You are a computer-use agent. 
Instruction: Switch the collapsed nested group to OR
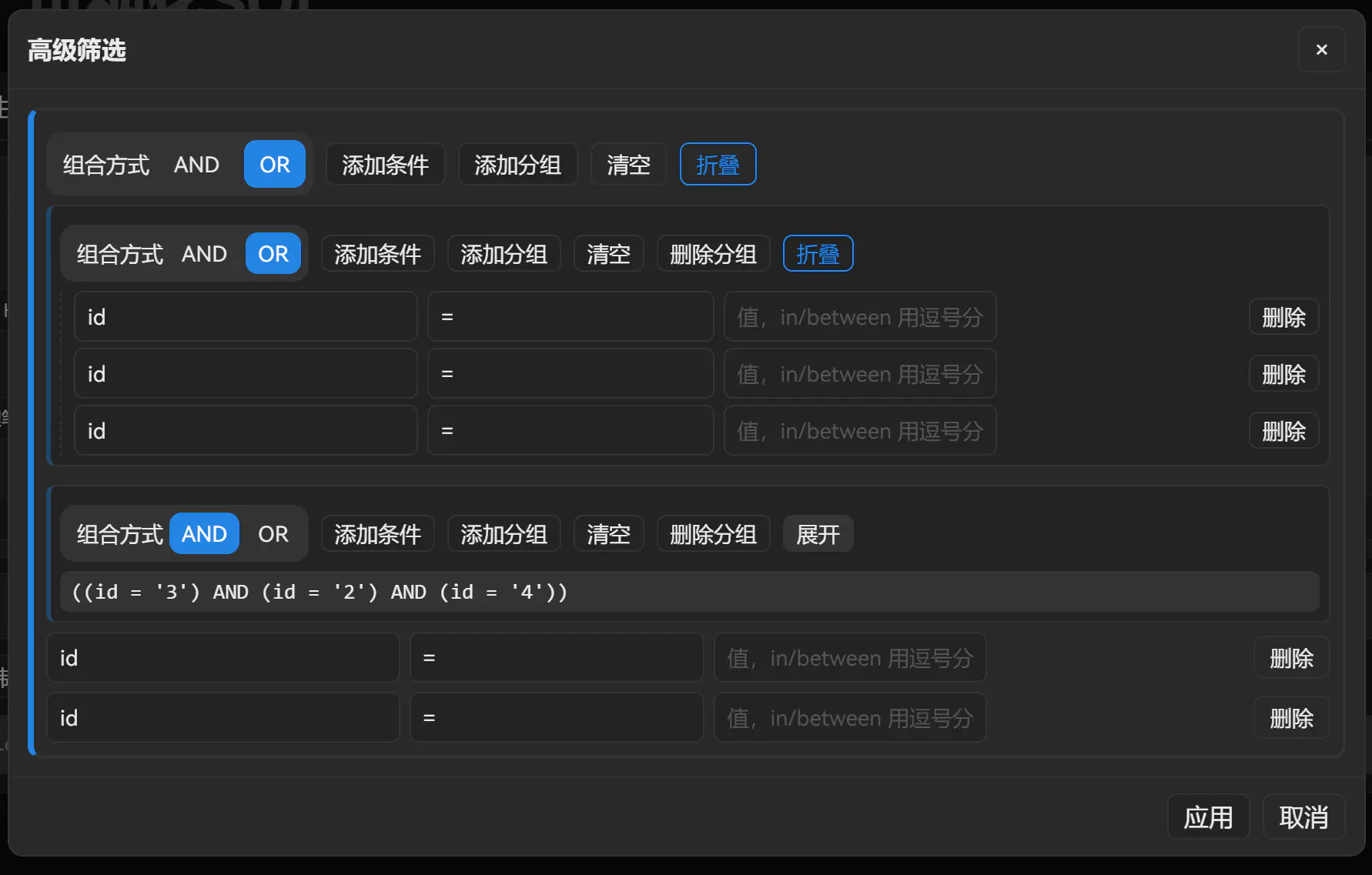click(x=273, y=534)
